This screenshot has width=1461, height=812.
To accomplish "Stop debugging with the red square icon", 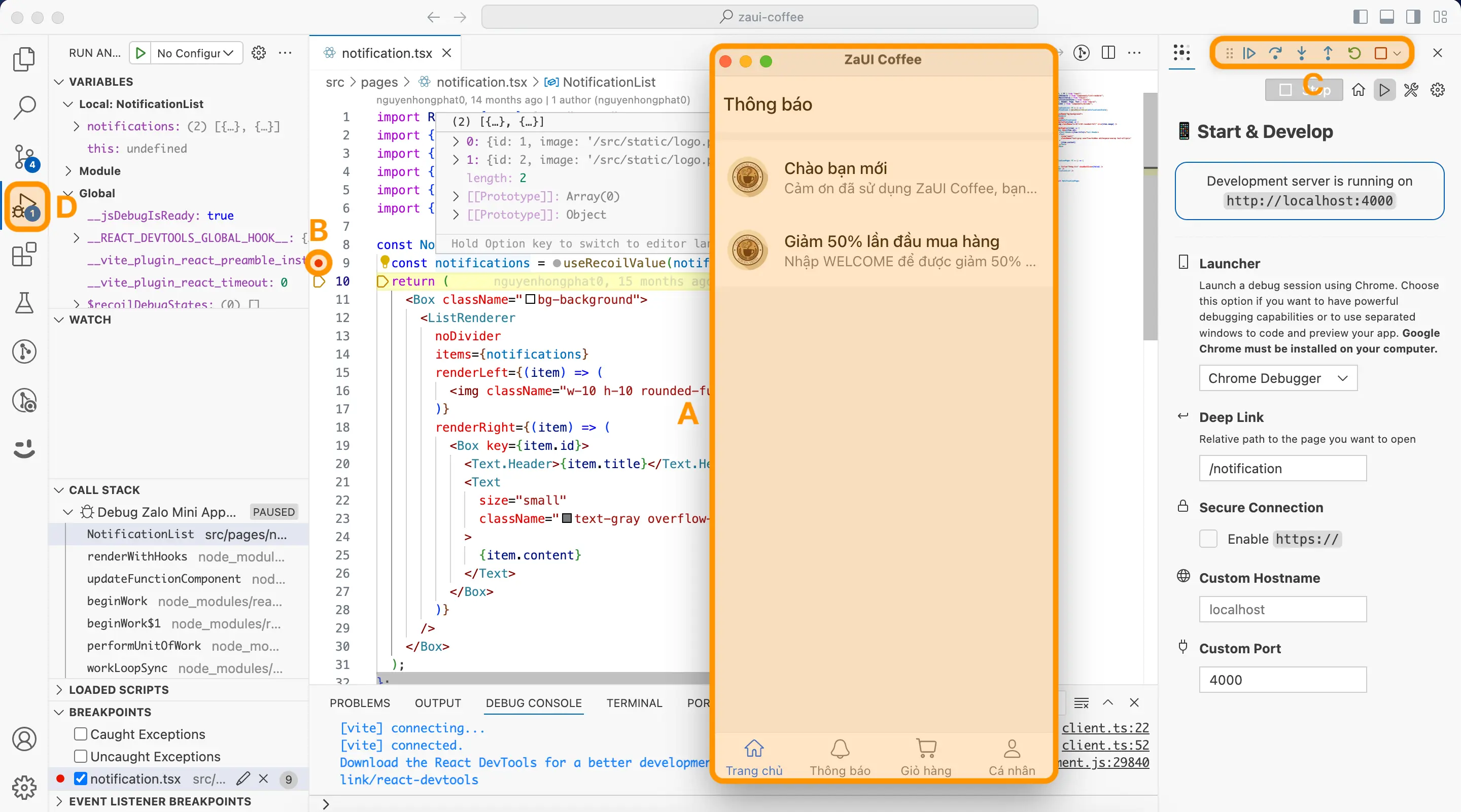I will tap(1380, 53).
